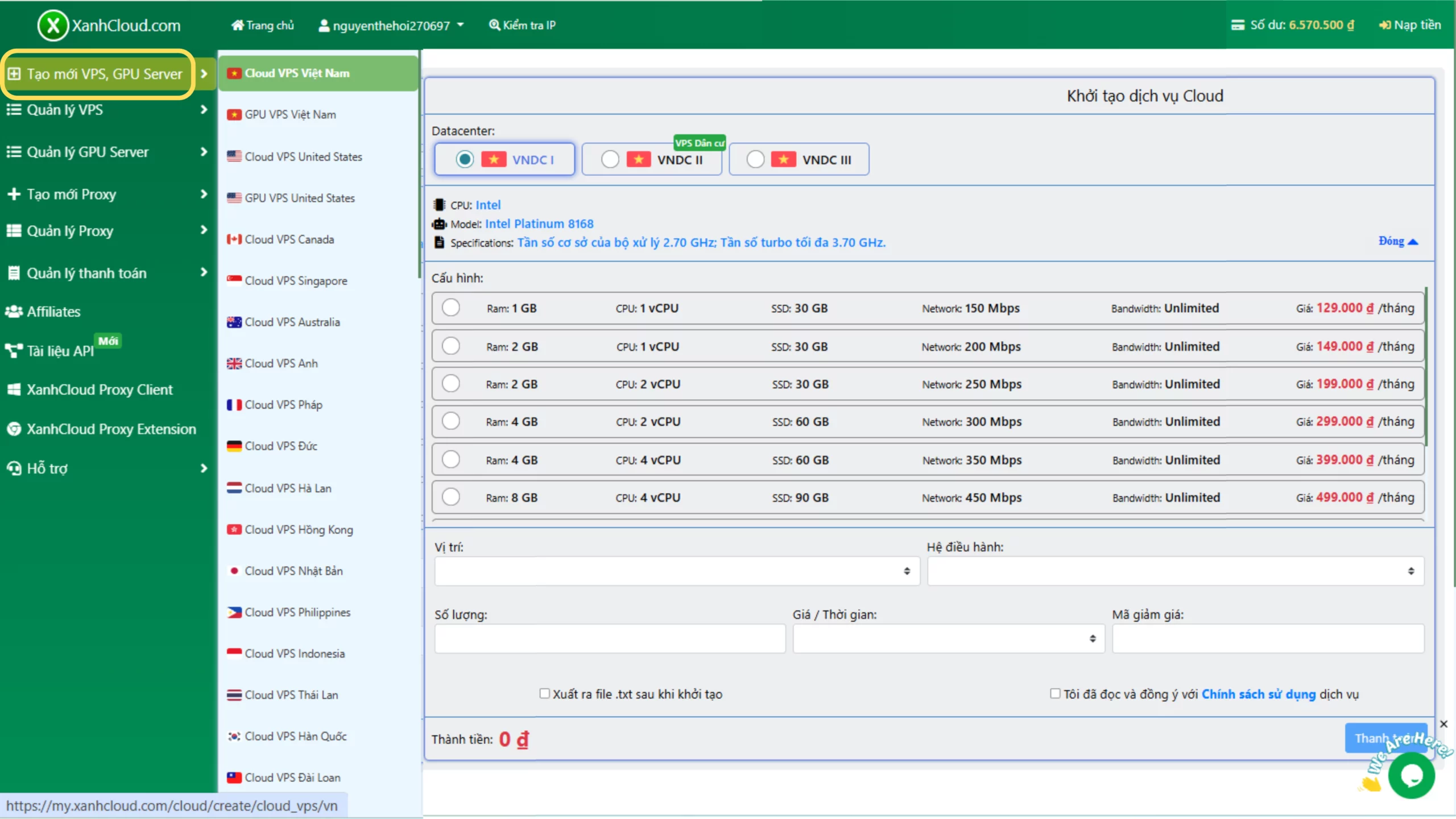
Task: Open Hỗ trợ via the headset icon
Action: coord(14,468)
